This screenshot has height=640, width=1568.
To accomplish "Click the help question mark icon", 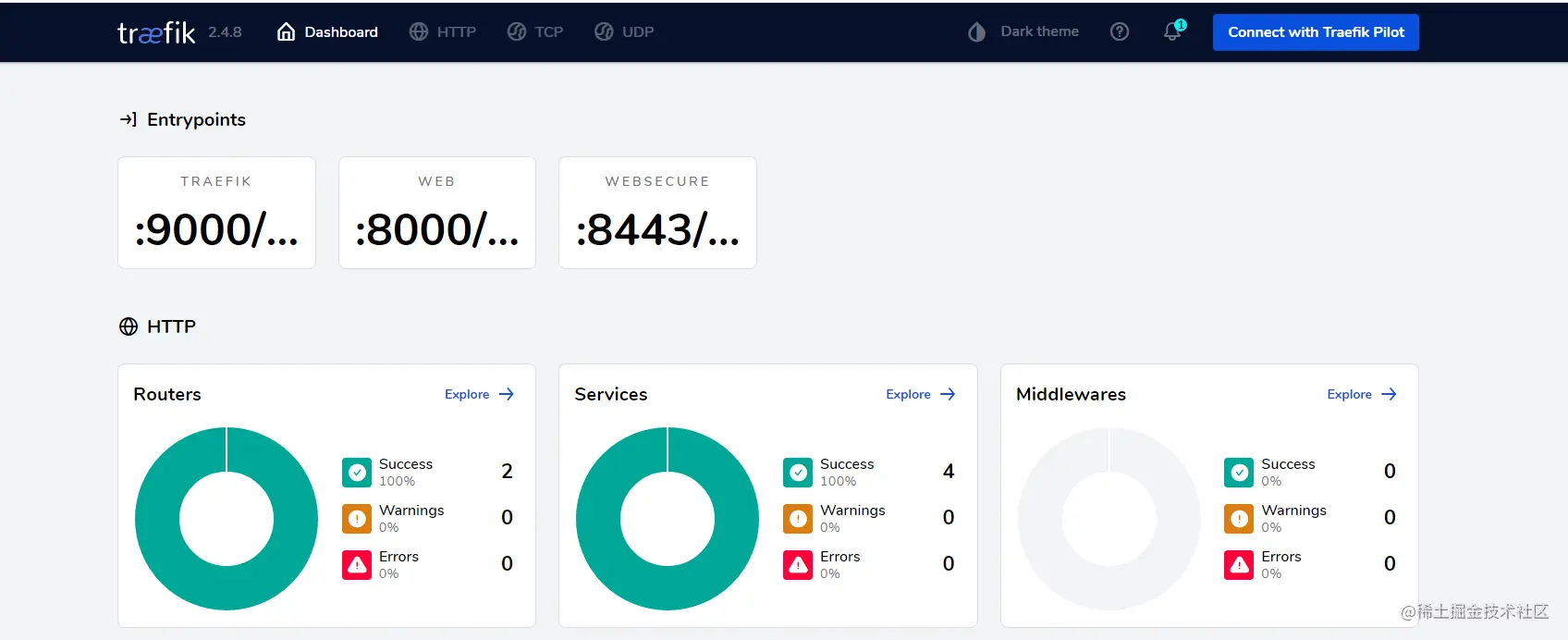I will point(1120,31).
